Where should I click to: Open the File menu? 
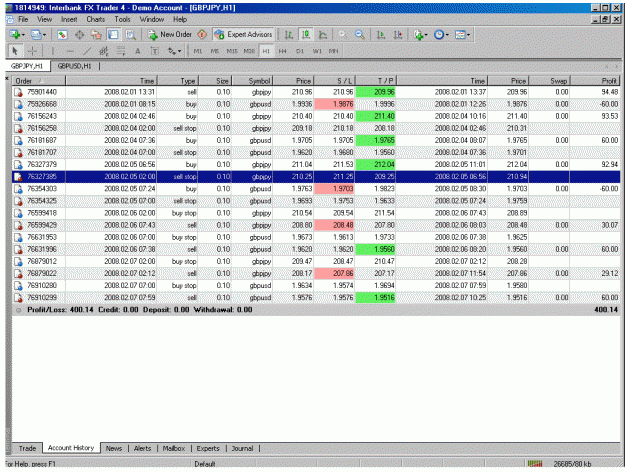[x=23, y=19]
